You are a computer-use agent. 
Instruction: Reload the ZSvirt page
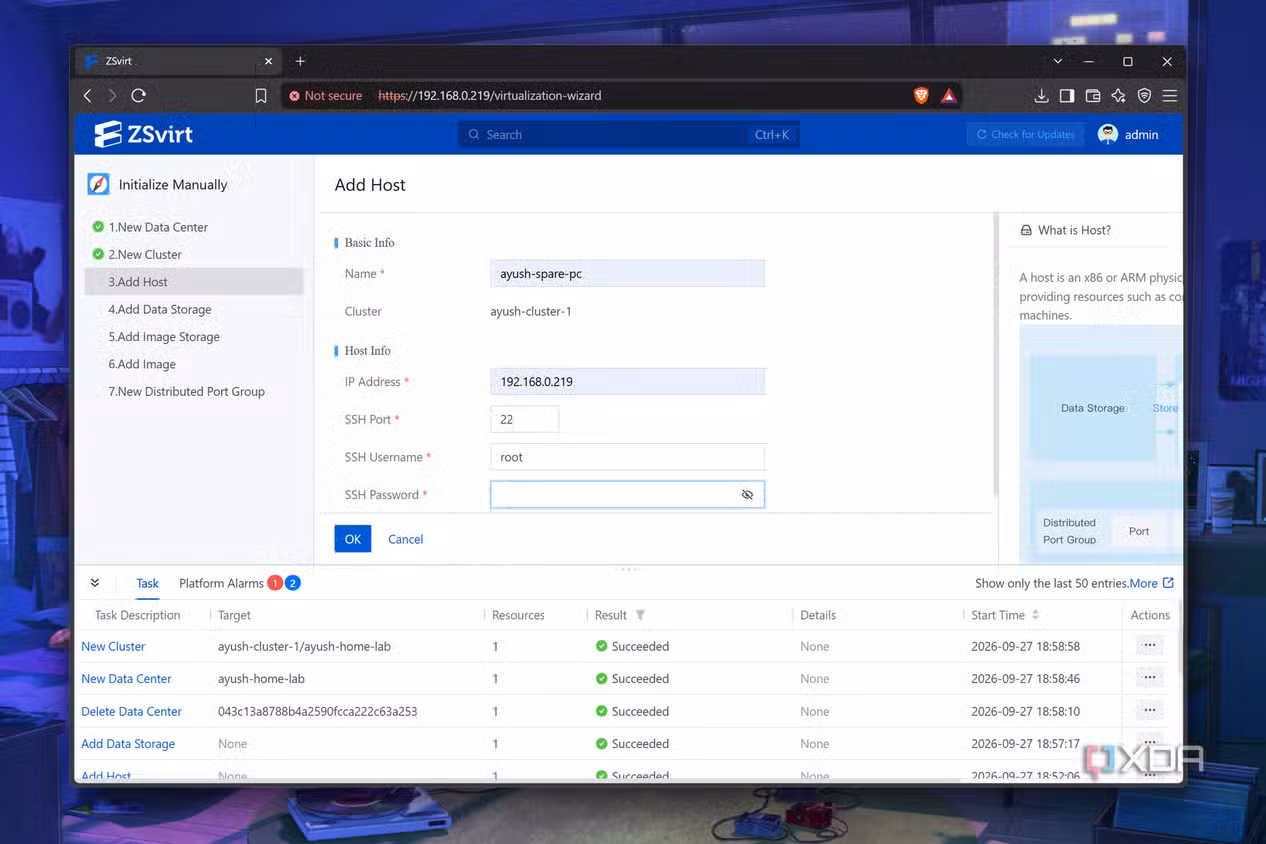tap(138, 96)
